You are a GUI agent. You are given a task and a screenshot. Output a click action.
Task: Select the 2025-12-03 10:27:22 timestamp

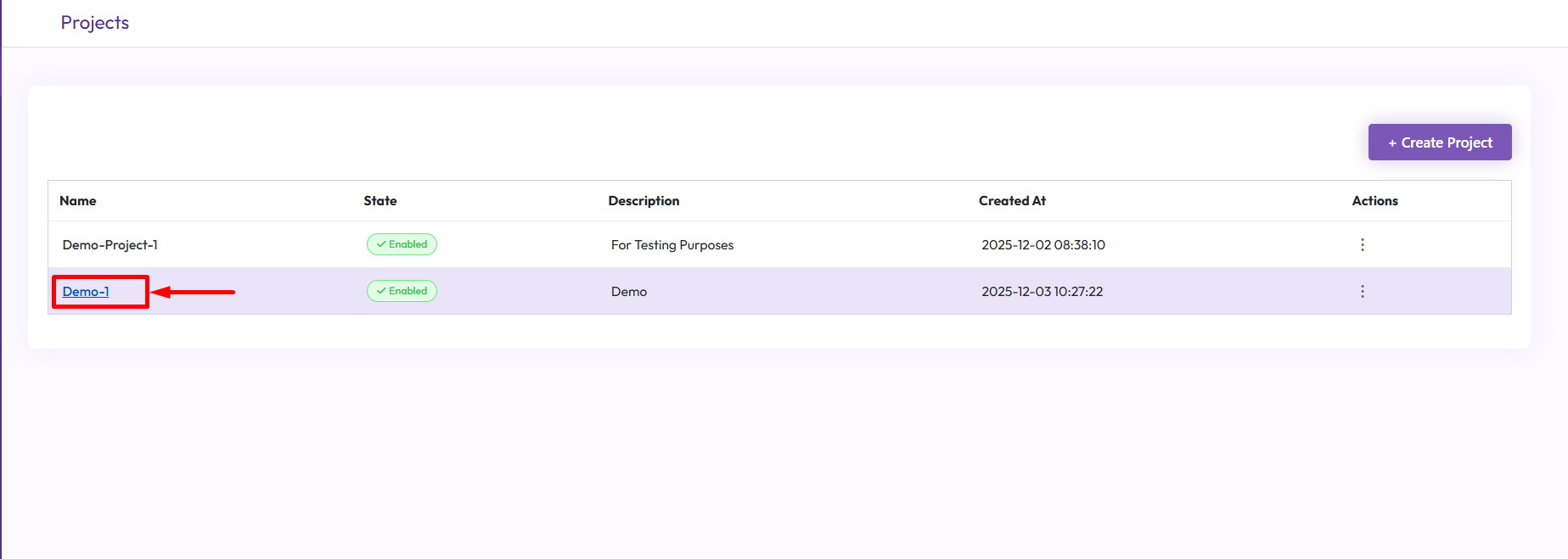pyautogui.click(x=1042, y=292)
